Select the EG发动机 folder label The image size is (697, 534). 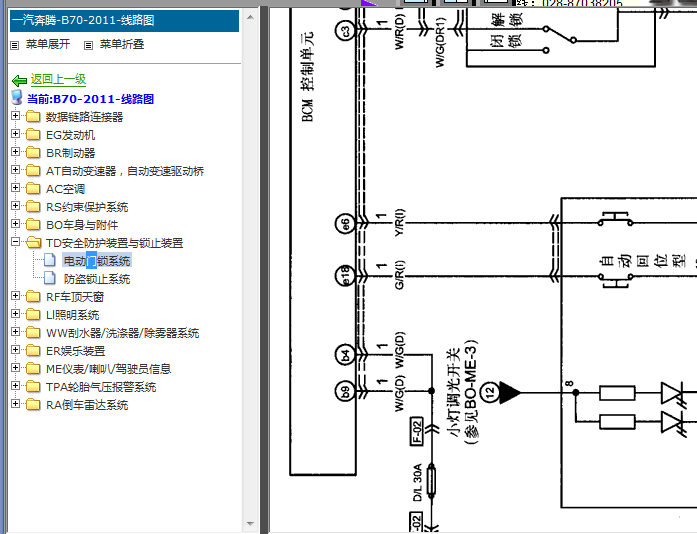[x=71, y=135]
